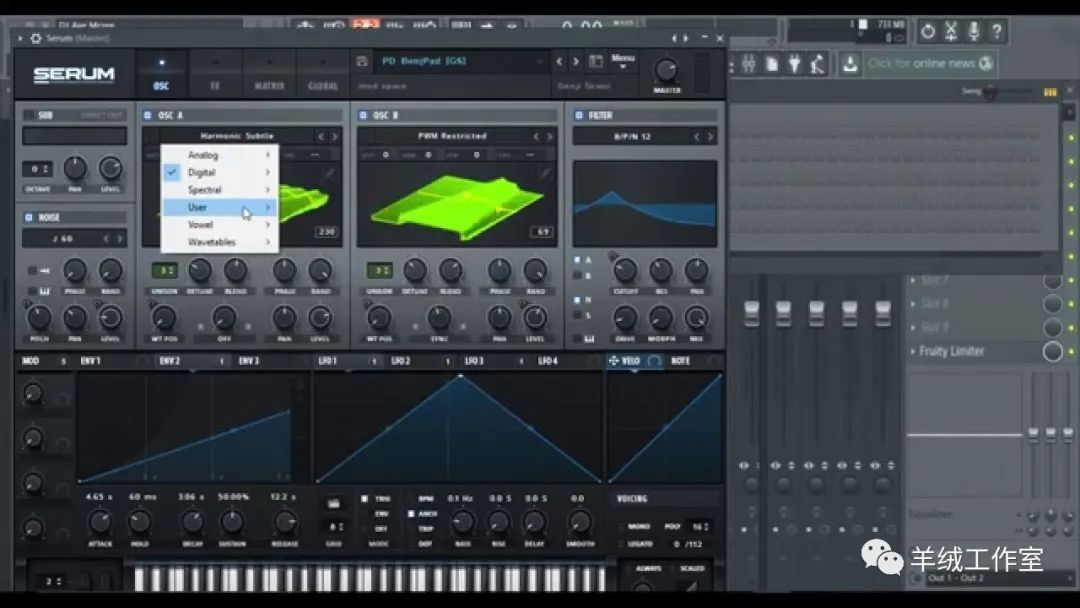
Task: Click the FL Studio microphone recording icon
Action: (974, 32)
